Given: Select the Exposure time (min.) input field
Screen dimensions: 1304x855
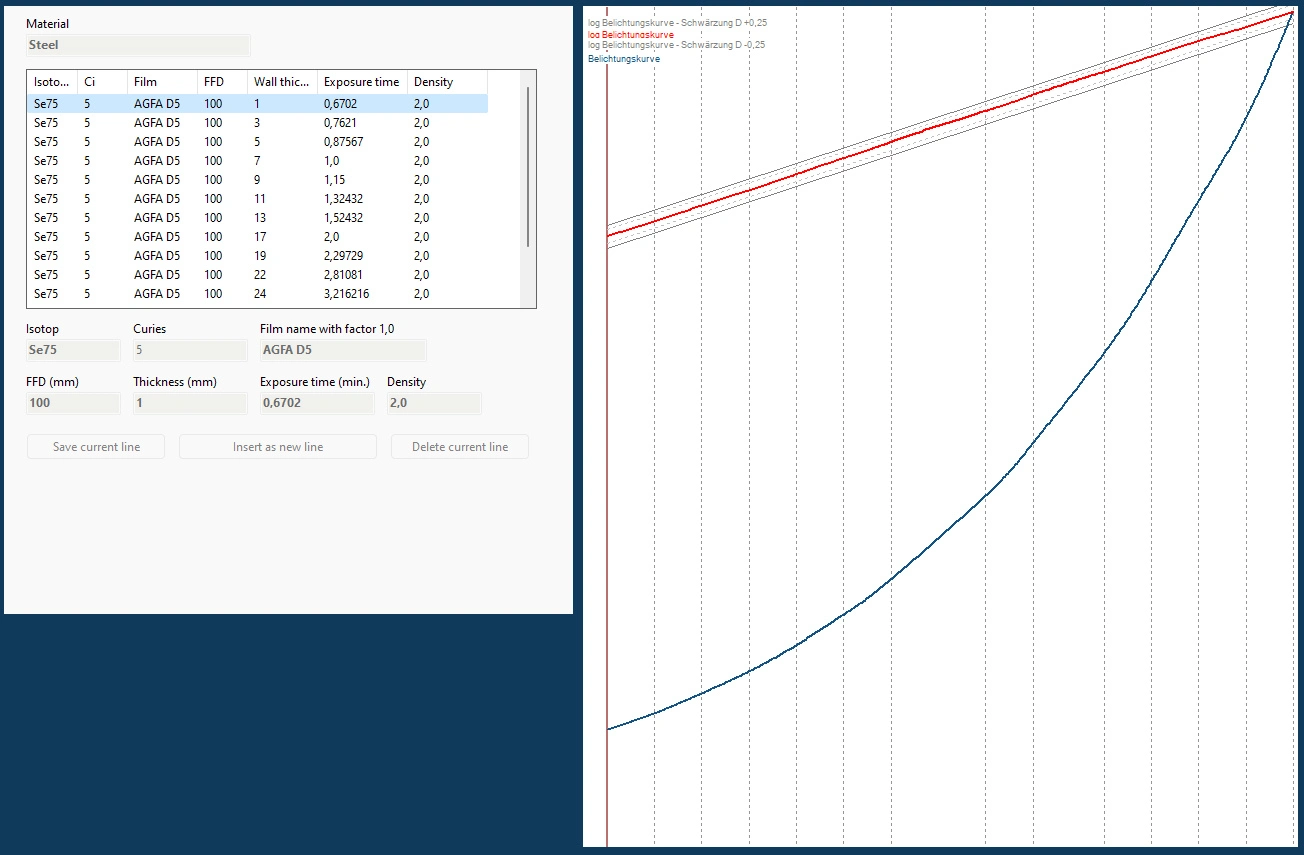Looking at the screenshot, I should click(315, 403).
